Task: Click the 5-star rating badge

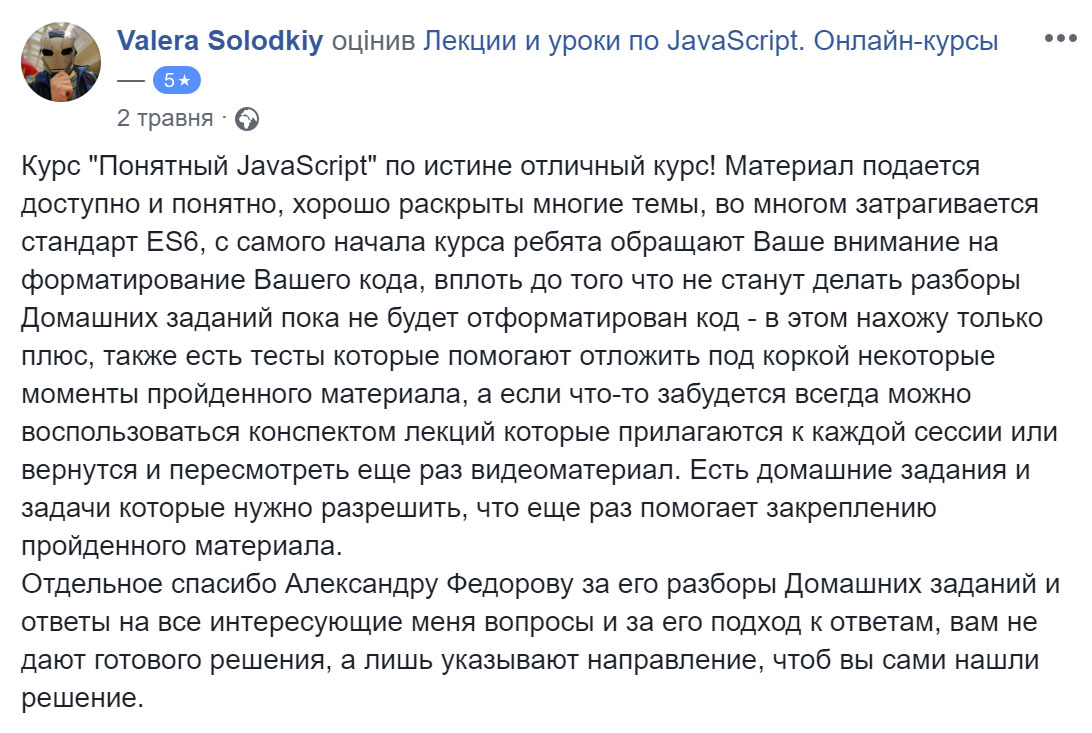Action: pos(177,81)
